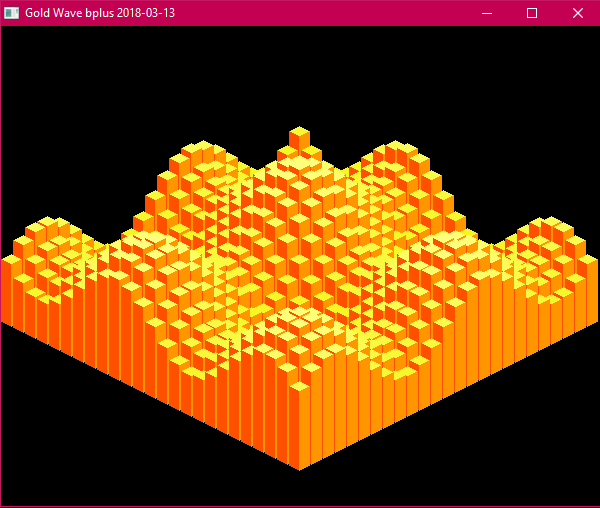Click the rightmost corner column of the wave
Screen dimensions: 600x508
pyautogui.click(x=590, y=290)
